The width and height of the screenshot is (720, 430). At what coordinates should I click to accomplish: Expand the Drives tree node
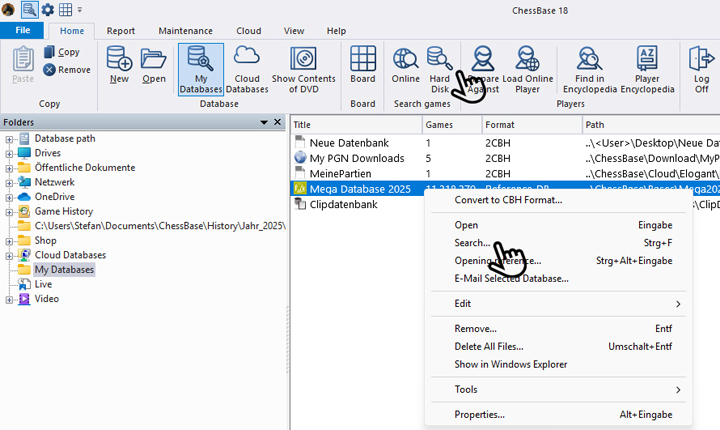(x=9, y=154)
